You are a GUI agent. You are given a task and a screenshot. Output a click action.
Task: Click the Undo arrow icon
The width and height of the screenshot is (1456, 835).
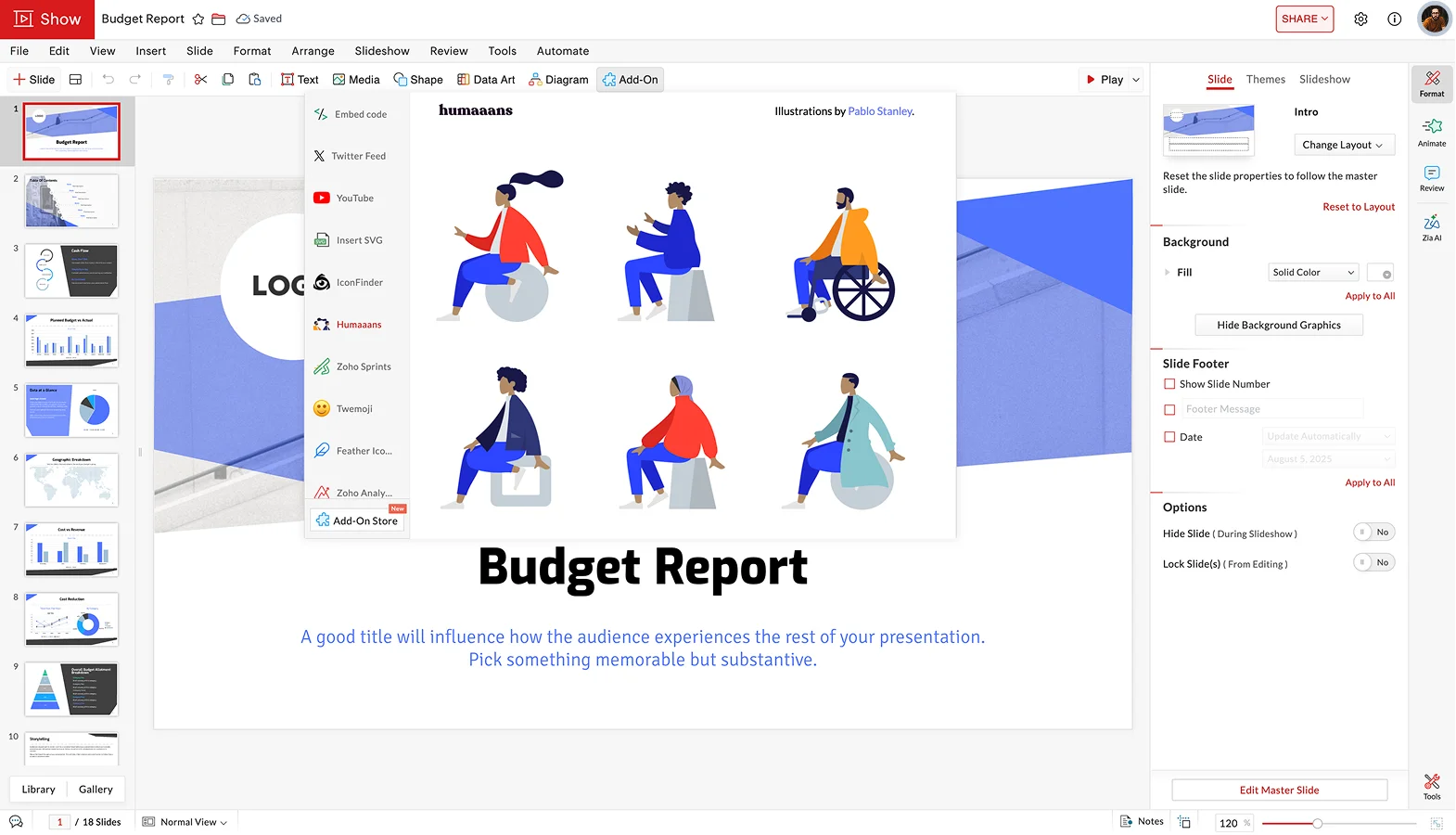click(x=109, y=80)
